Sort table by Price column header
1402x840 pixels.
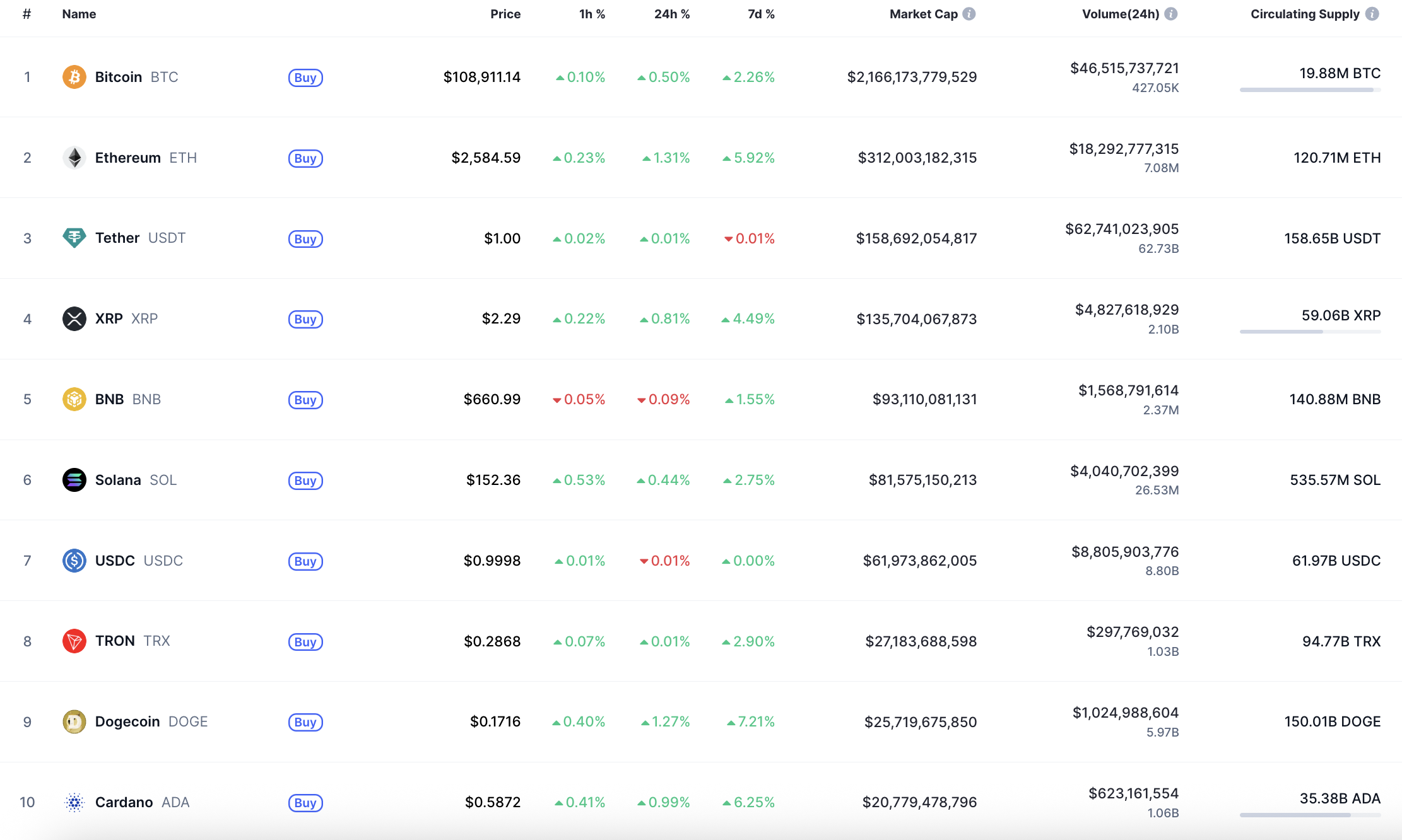tap(505, 14)
